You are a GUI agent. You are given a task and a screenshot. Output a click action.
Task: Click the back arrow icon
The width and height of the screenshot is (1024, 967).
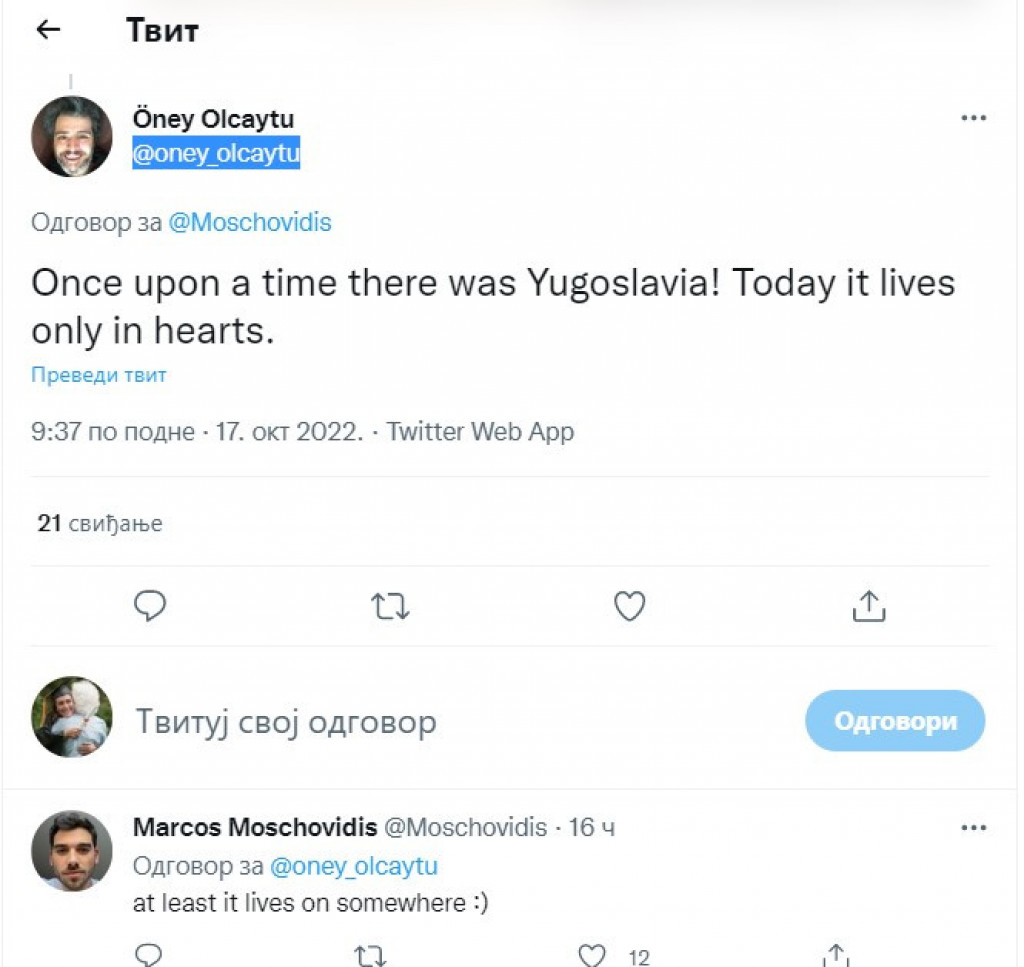48,30
